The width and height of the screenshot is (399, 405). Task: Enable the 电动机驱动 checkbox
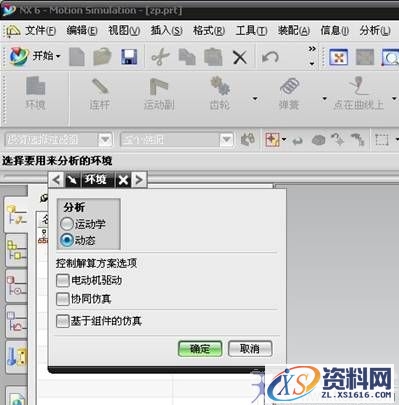(63, 280)
